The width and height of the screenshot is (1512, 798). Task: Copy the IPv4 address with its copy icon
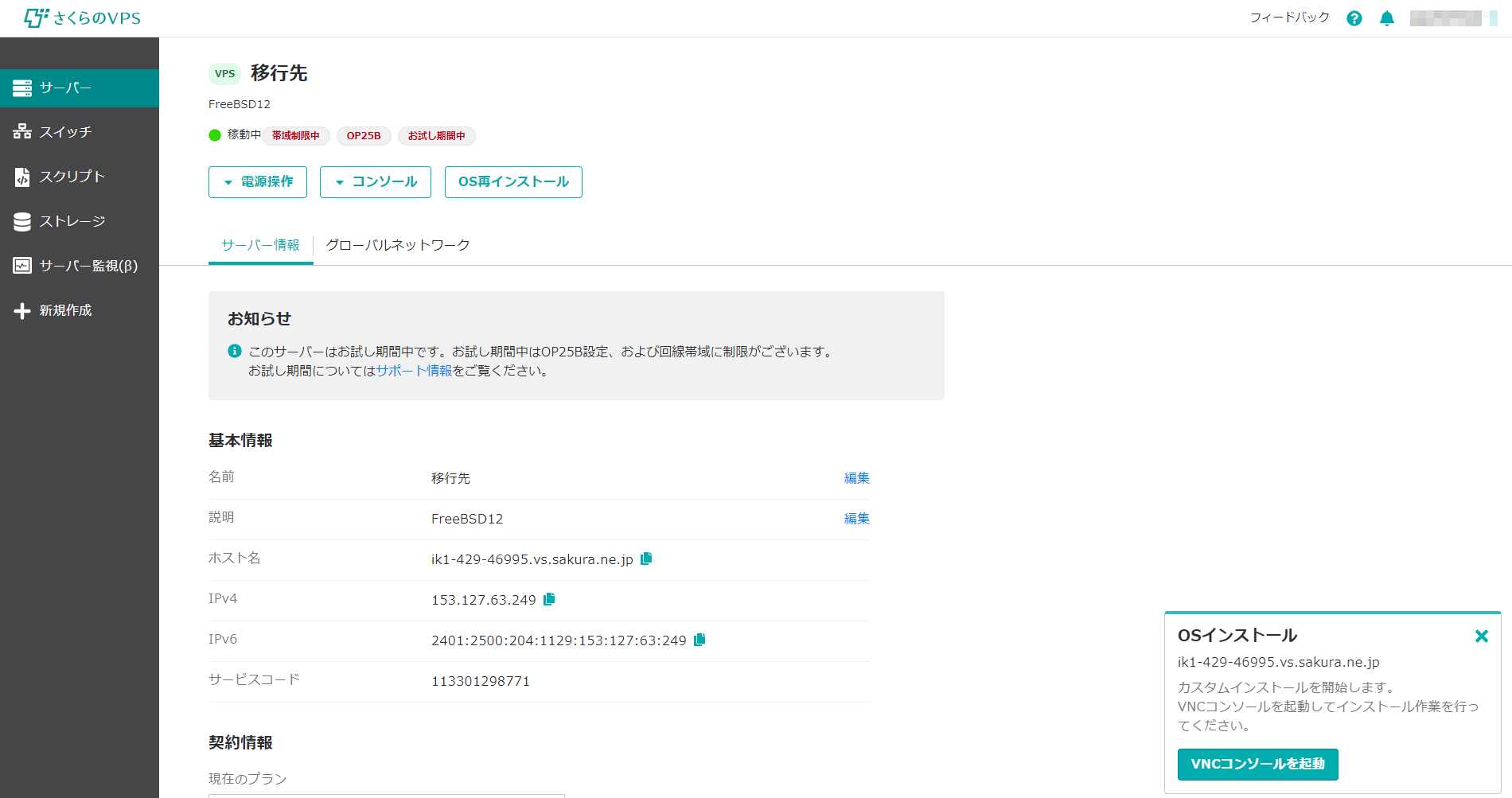[548, 599]
